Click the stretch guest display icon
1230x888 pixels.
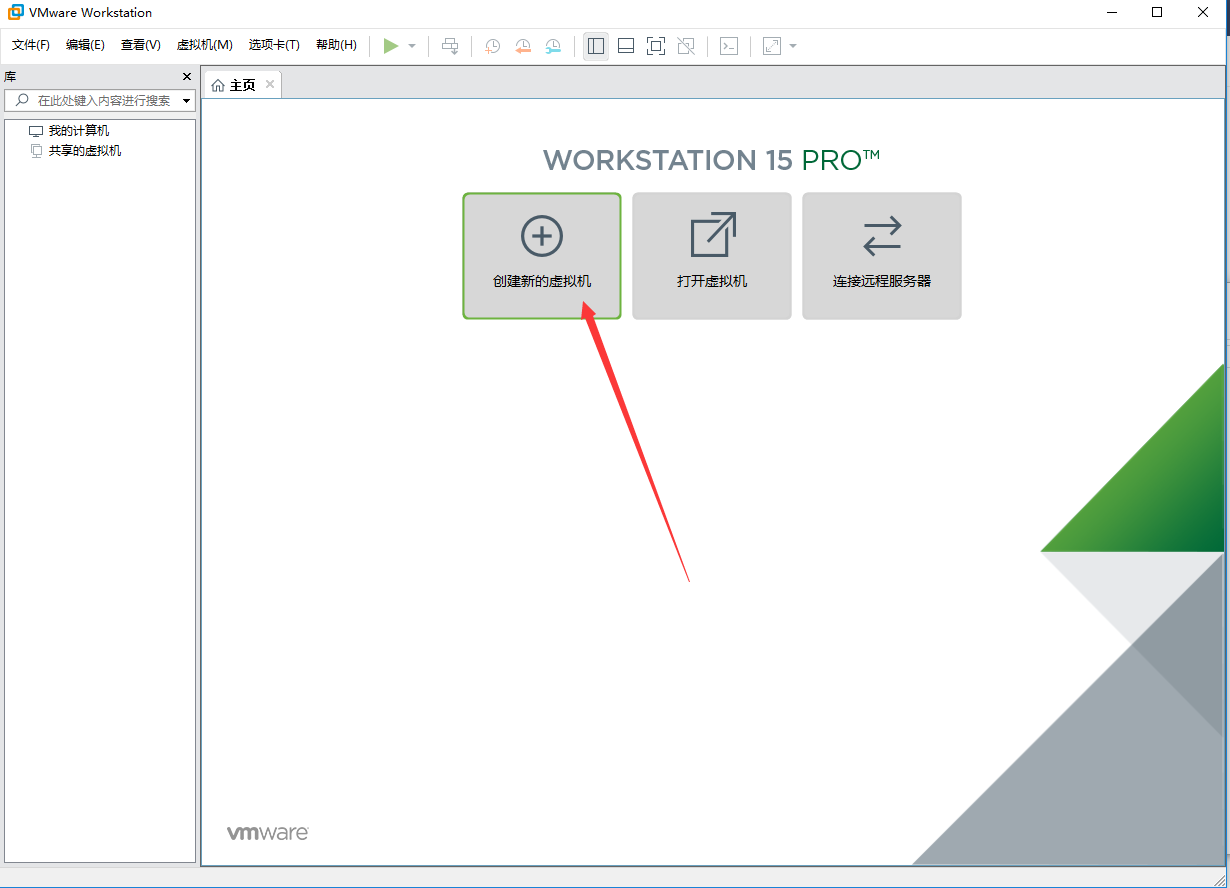(772, 46)
